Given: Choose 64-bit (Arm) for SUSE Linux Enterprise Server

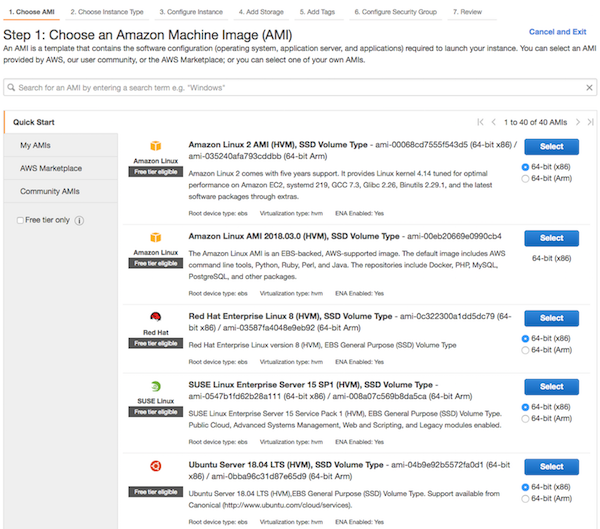Looking at the screenshot, I should pyautogui.click(x=525, y=418).
